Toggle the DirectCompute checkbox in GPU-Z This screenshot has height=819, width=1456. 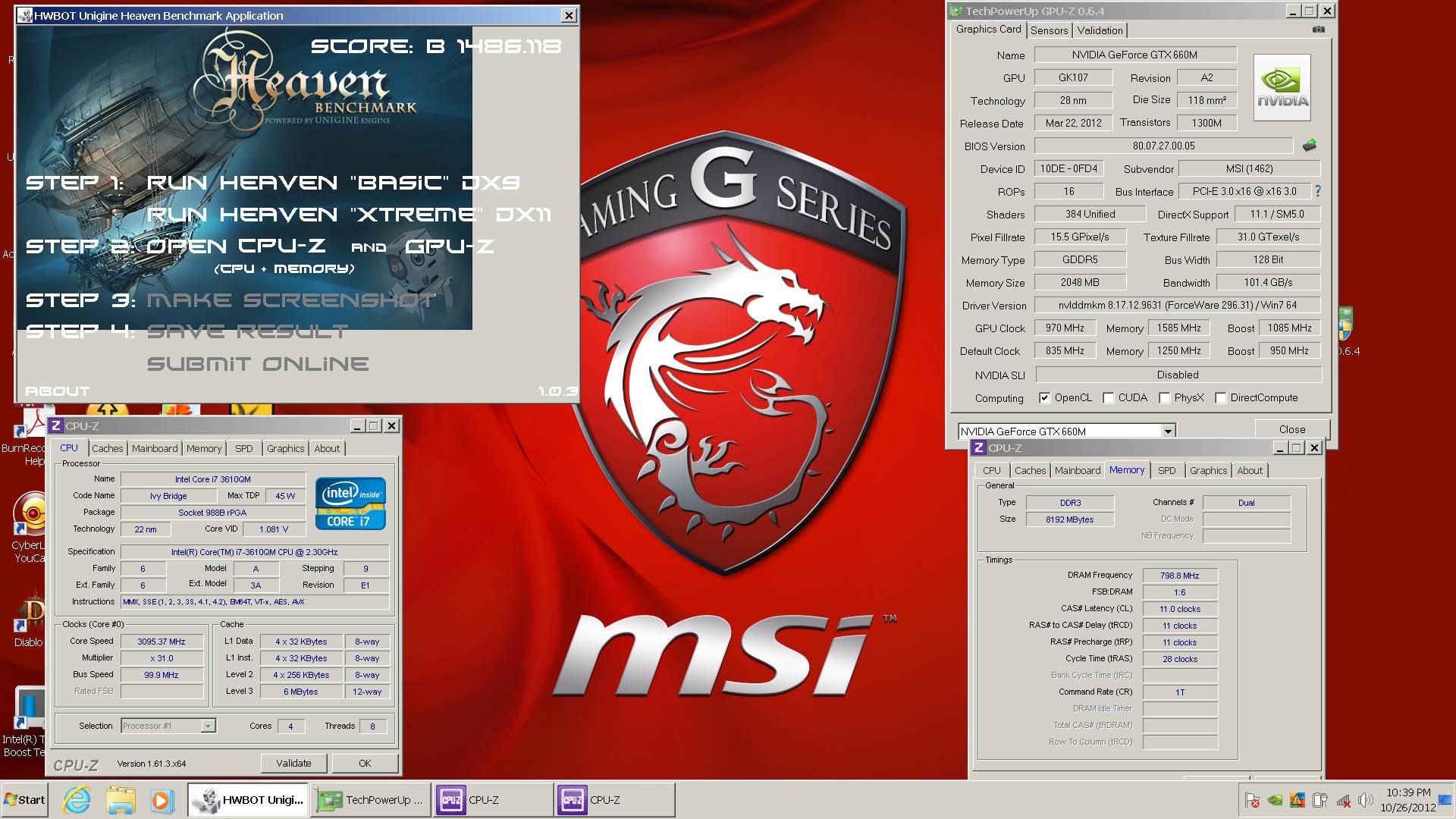[1220, 398]
